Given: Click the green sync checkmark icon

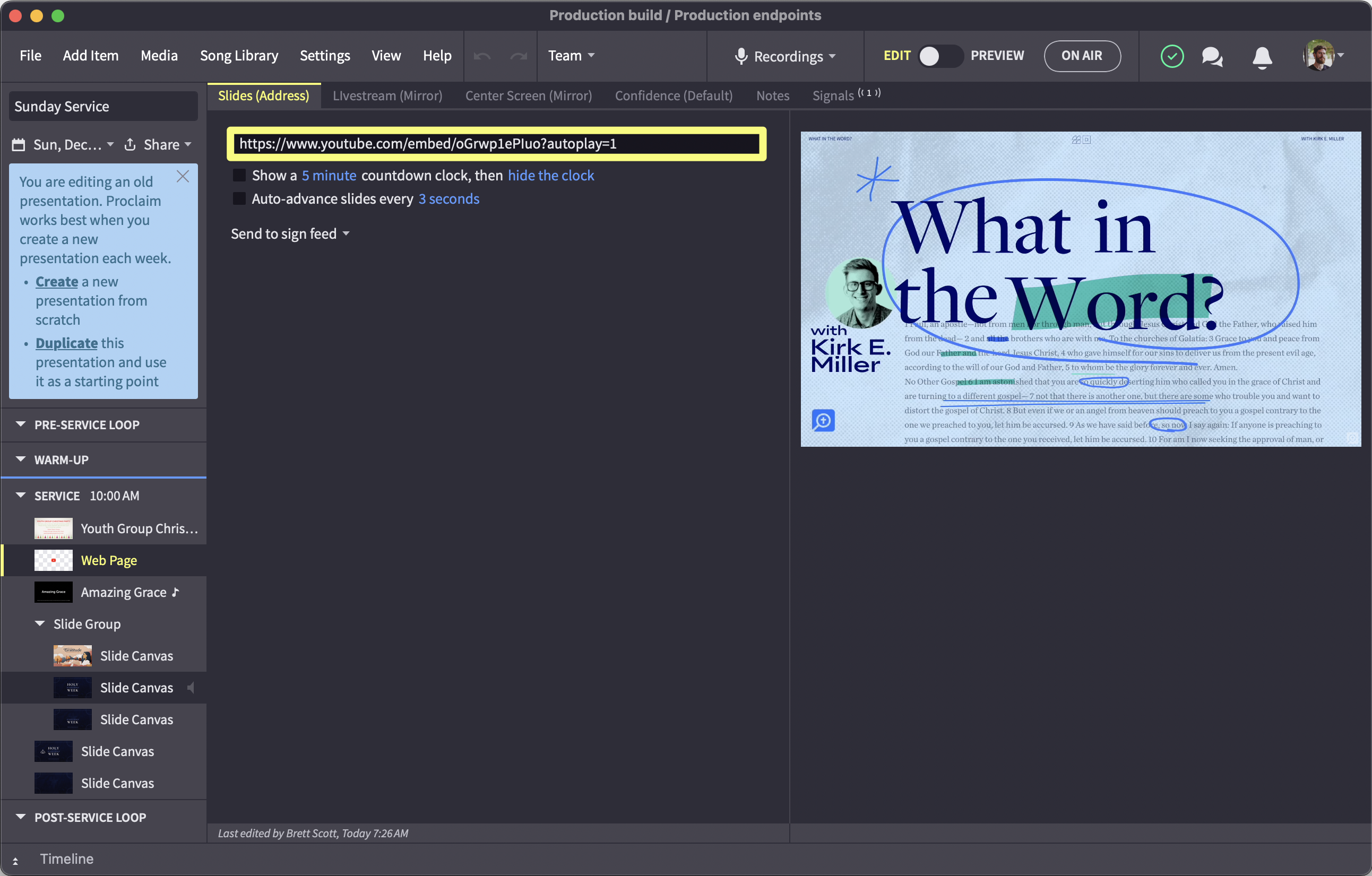Looking at the screenshot, I should 1171,56.
